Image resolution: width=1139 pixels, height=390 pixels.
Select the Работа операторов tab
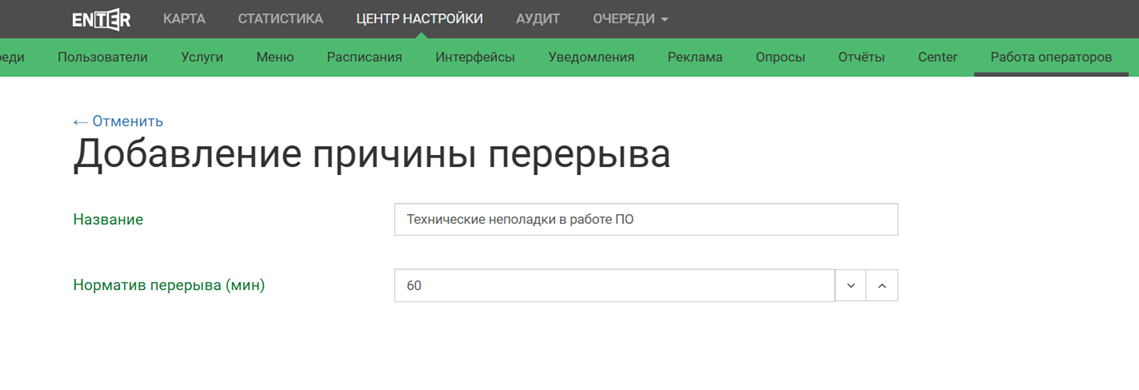point(1051,57)
